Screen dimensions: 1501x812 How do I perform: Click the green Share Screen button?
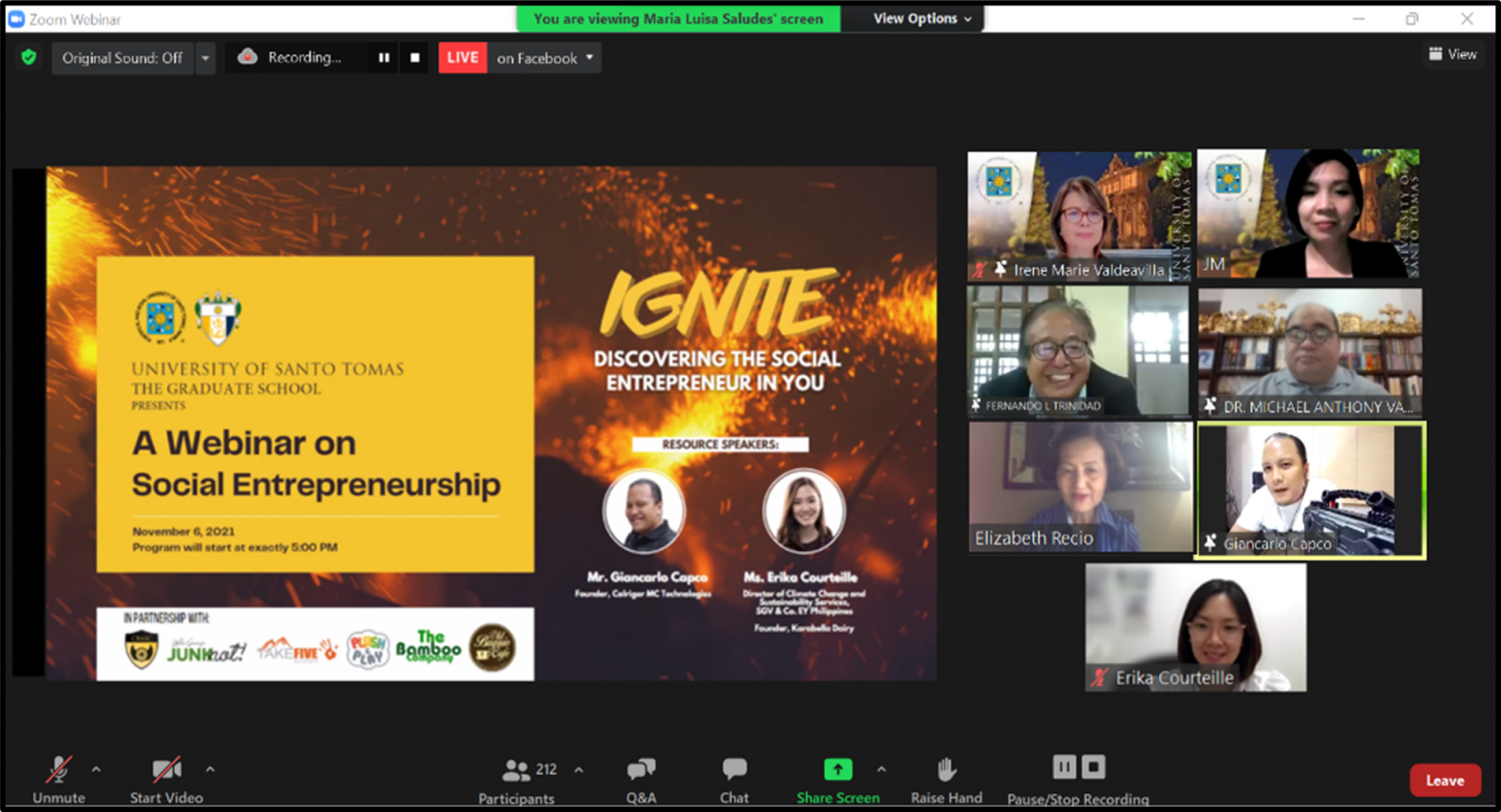pos(837,782)
